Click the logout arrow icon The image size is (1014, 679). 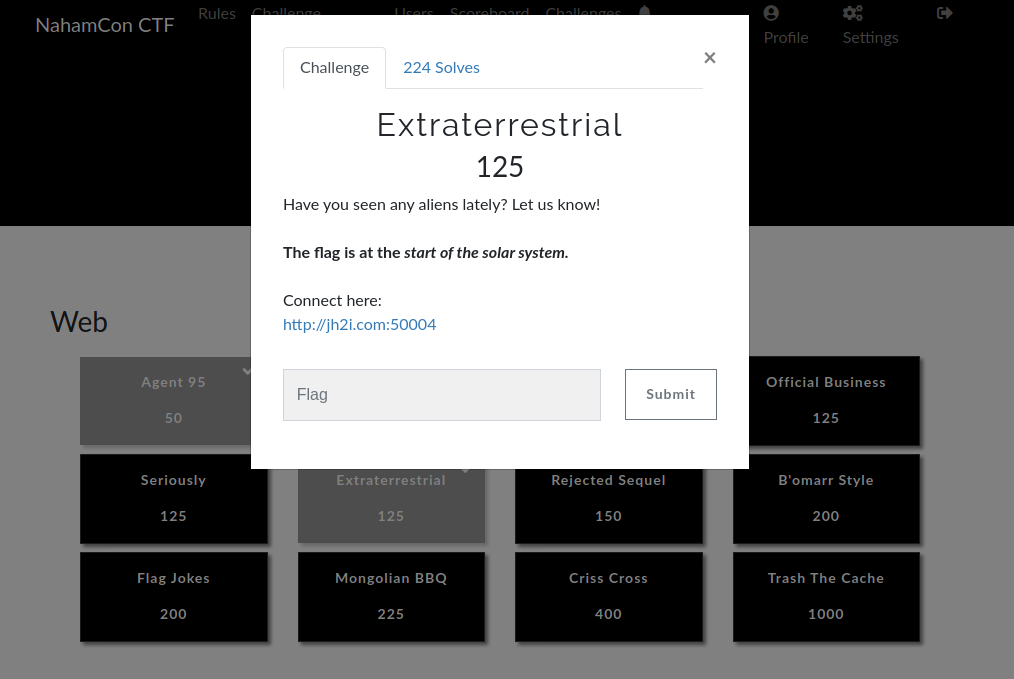click(x=944, y=13)
